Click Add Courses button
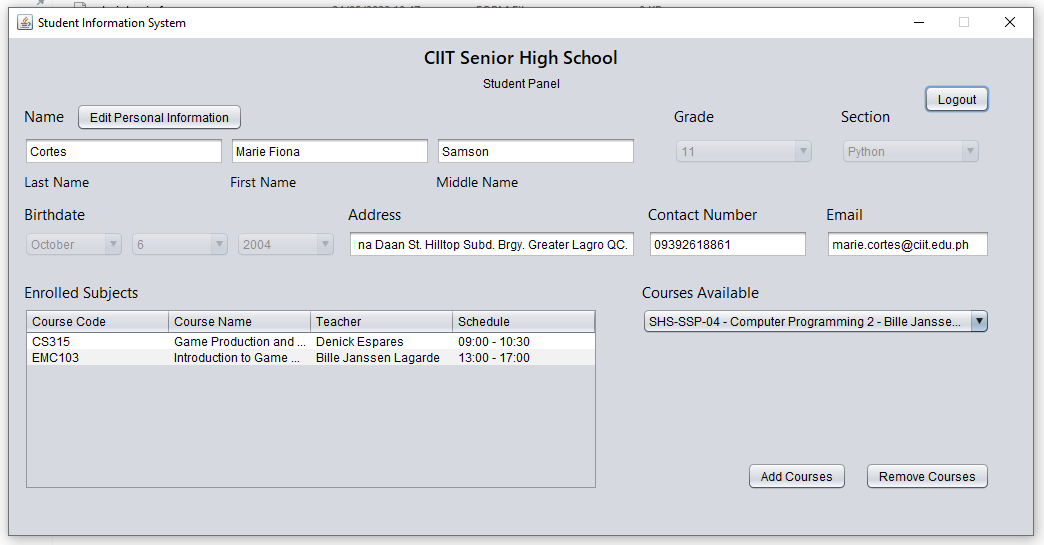Image resolution: width=1044 pixels, height=545 pixels. tap(796, 477)
